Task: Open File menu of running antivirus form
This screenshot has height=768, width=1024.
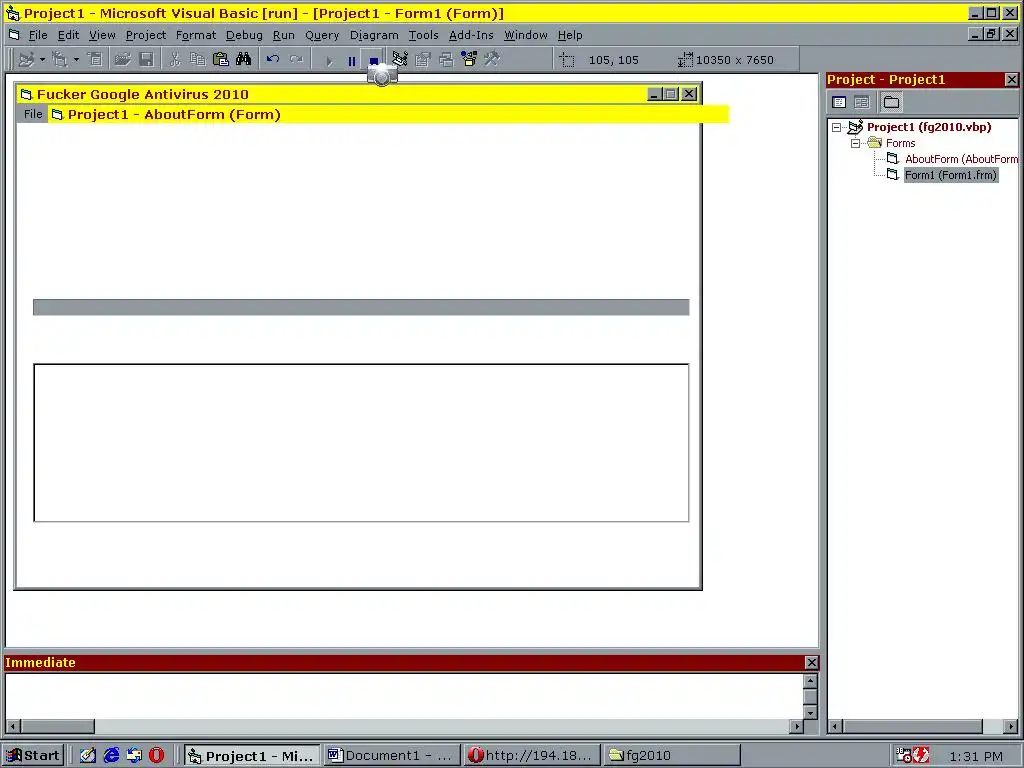Action: [x=33, y=114]
